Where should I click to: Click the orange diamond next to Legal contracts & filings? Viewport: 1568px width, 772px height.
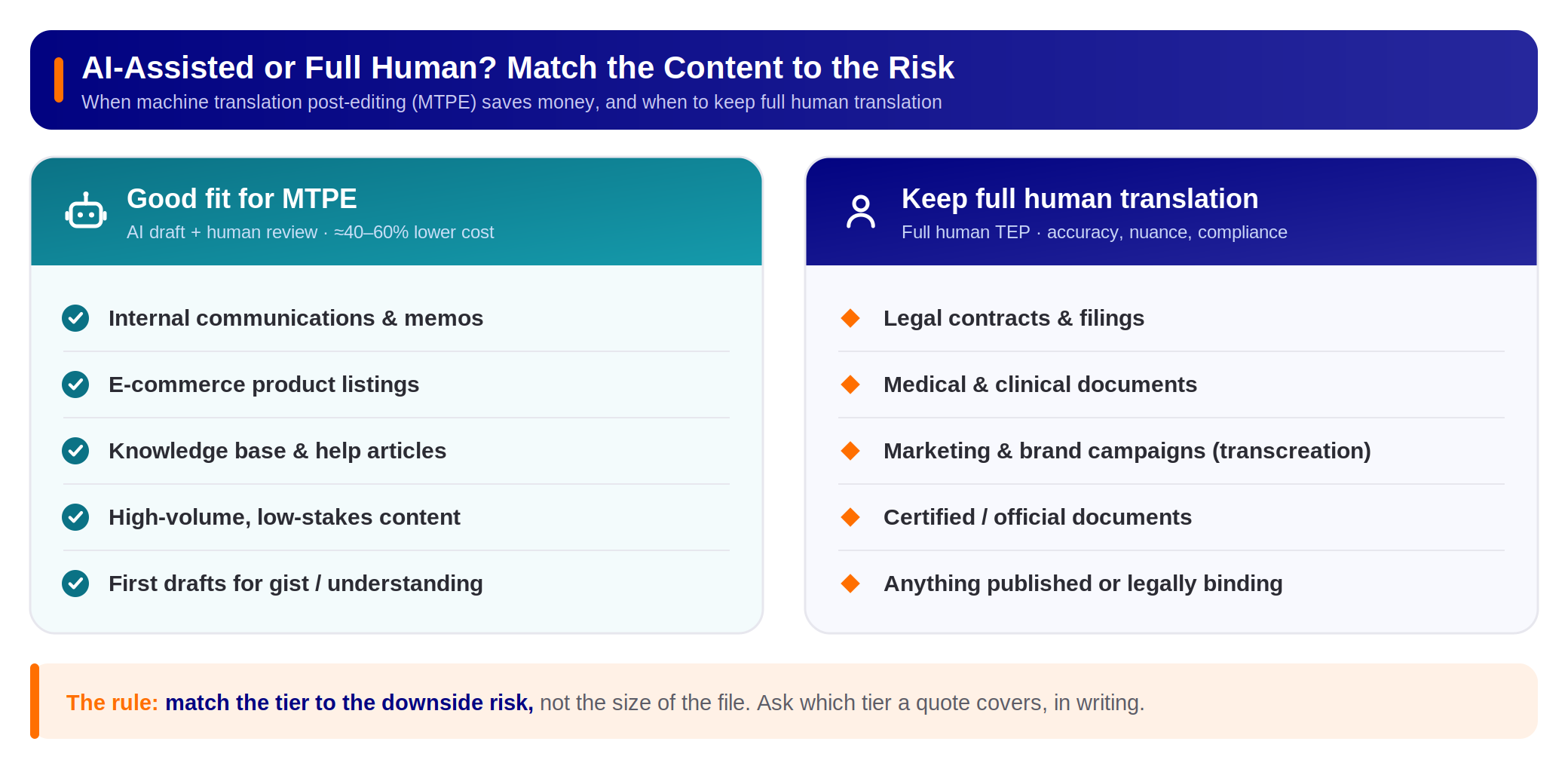coord(850,318)
